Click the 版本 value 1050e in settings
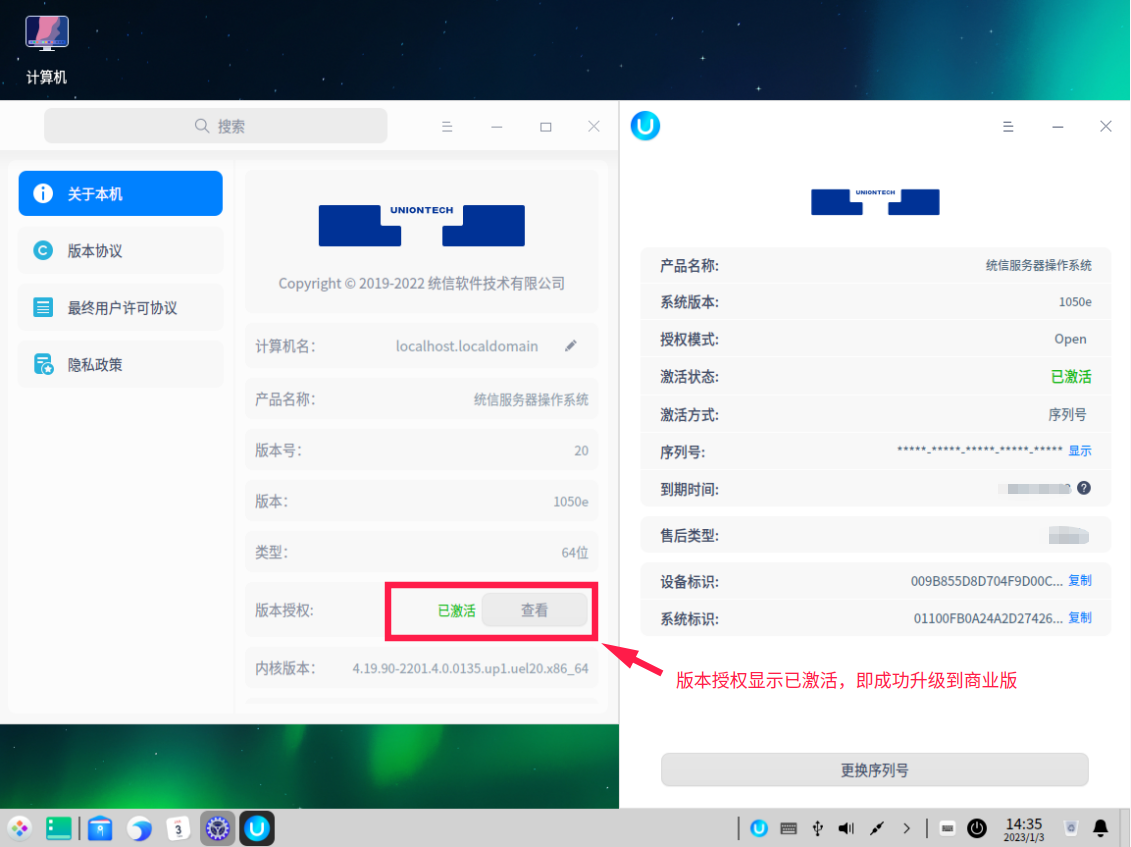The image size is (1131, 847). click(x=571, y=501)
